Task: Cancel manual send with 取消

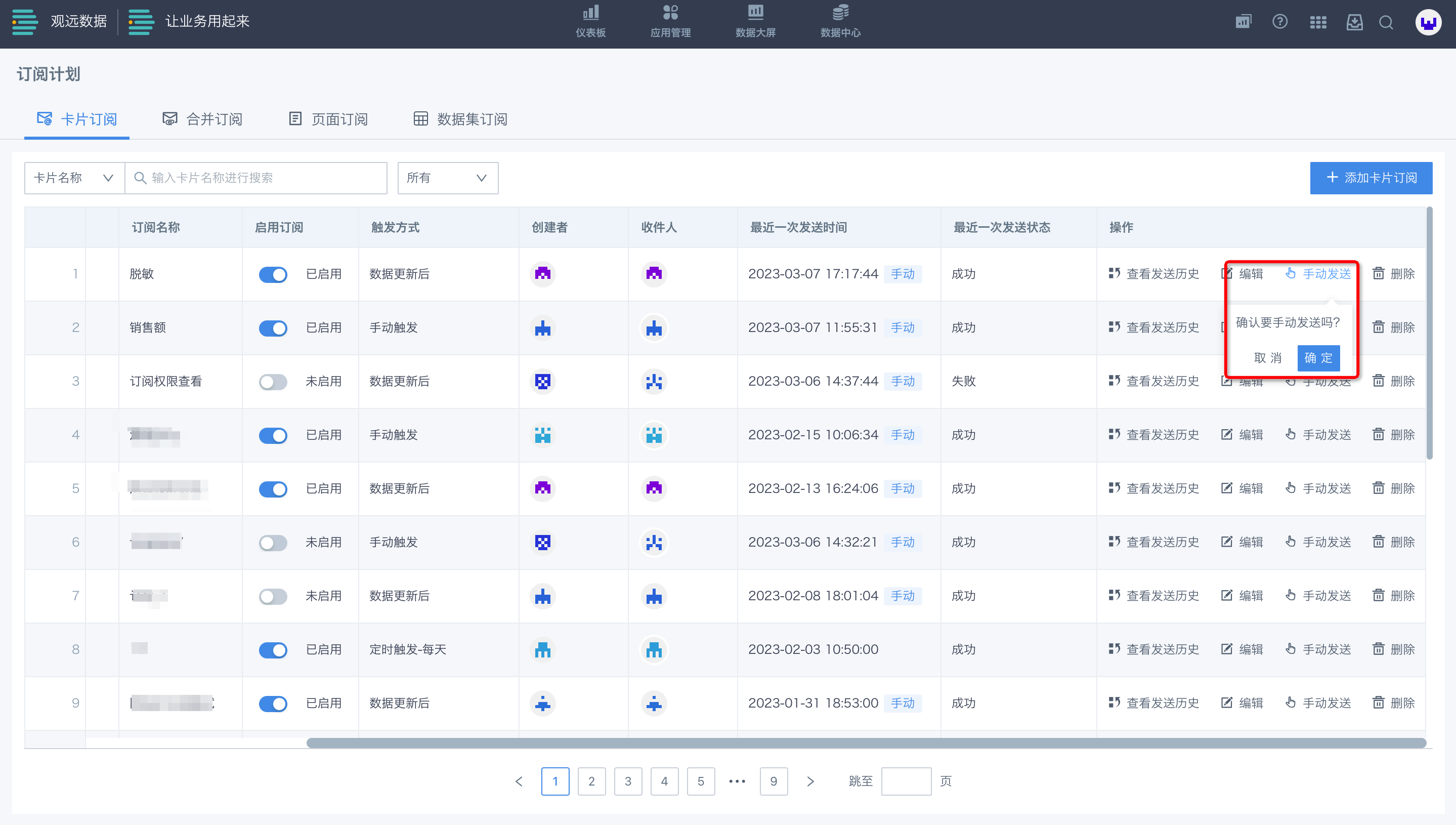Action: 1267,358
